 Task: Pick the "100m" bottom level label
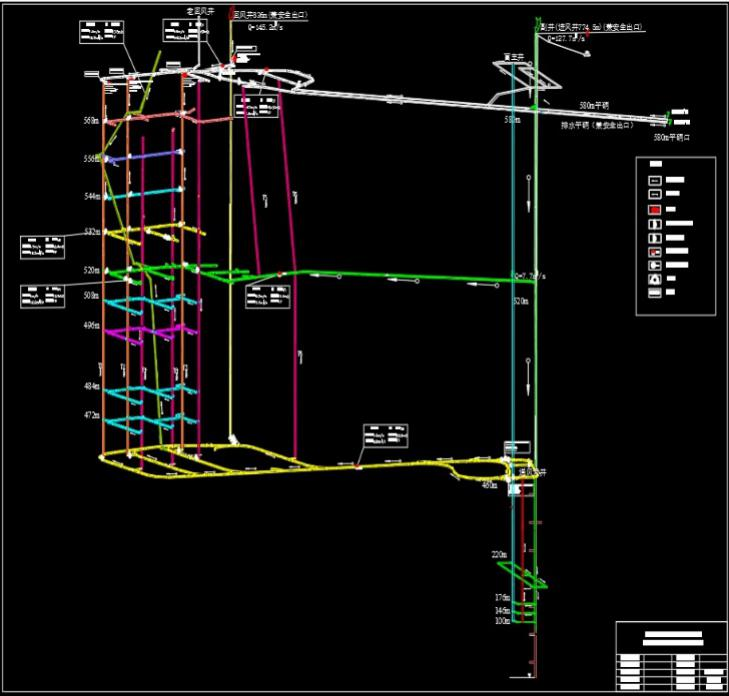tap(502, 620)
